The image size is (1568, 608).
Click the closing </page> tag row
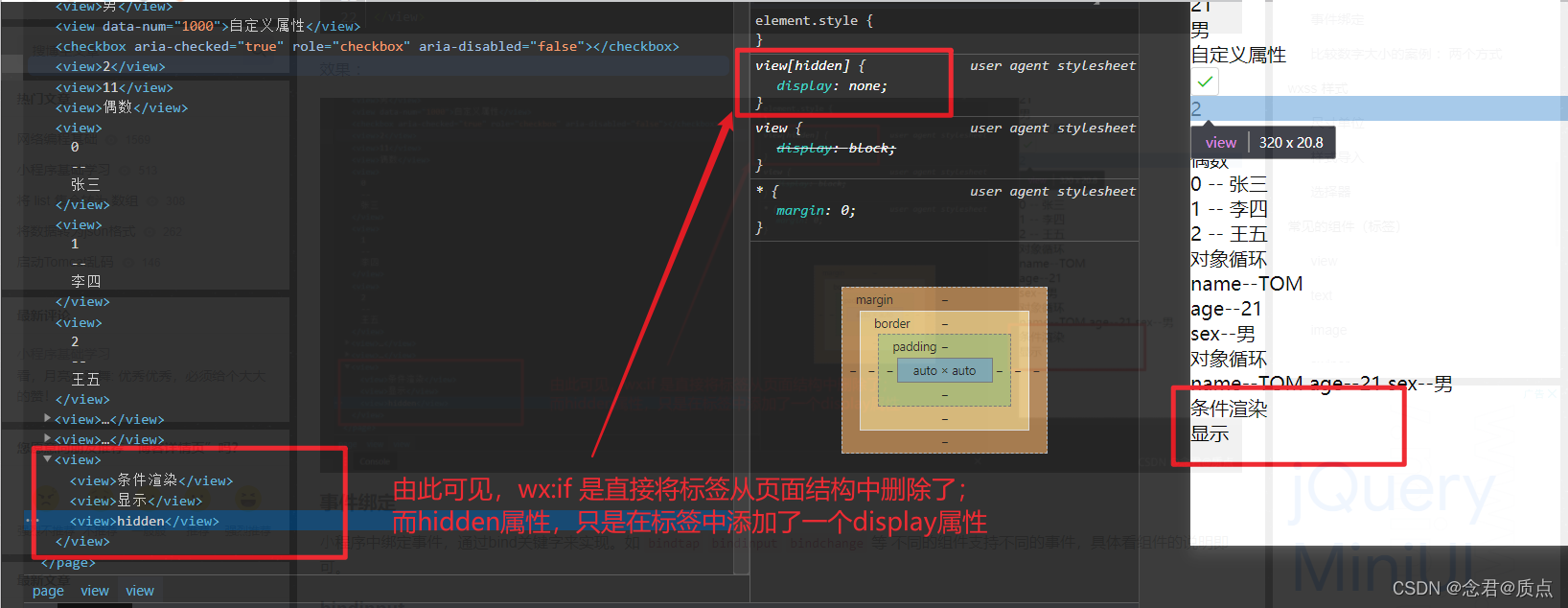pos(68,562)
